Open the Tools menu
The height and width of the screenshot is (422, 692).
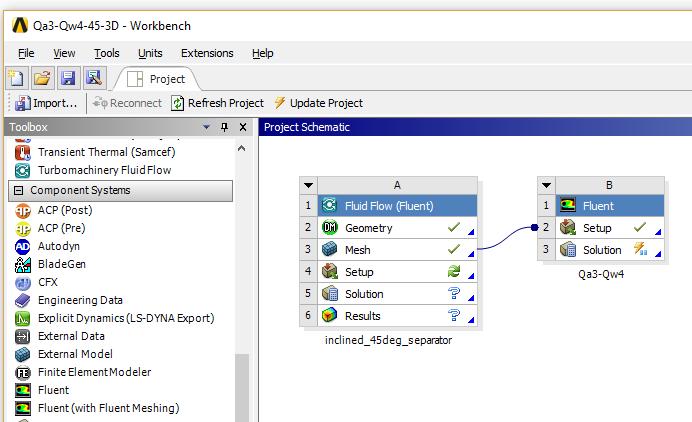(107, 53)
